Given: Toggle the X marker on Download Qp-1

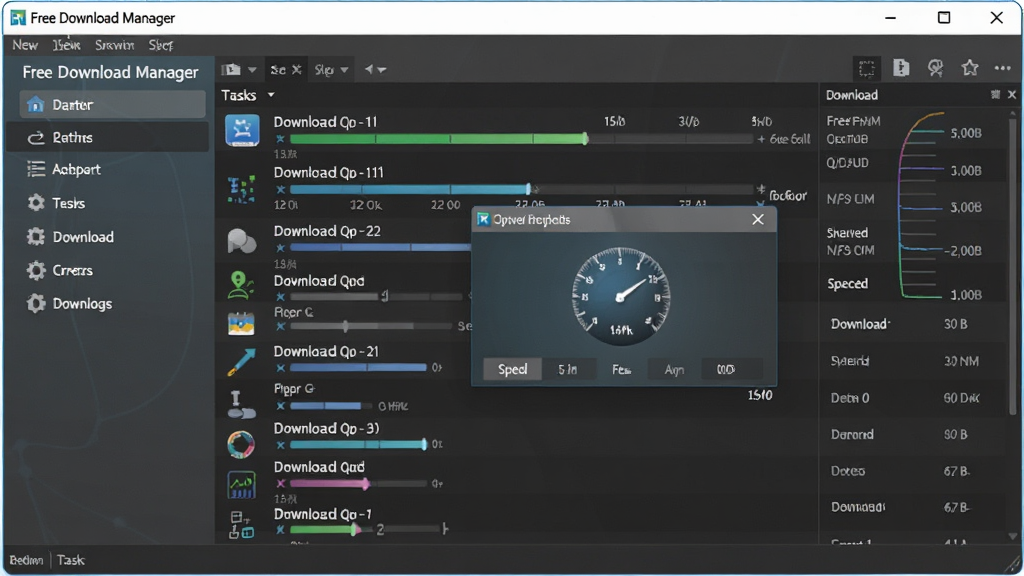Looking at the screenshot, I should (x=280, y=530).
